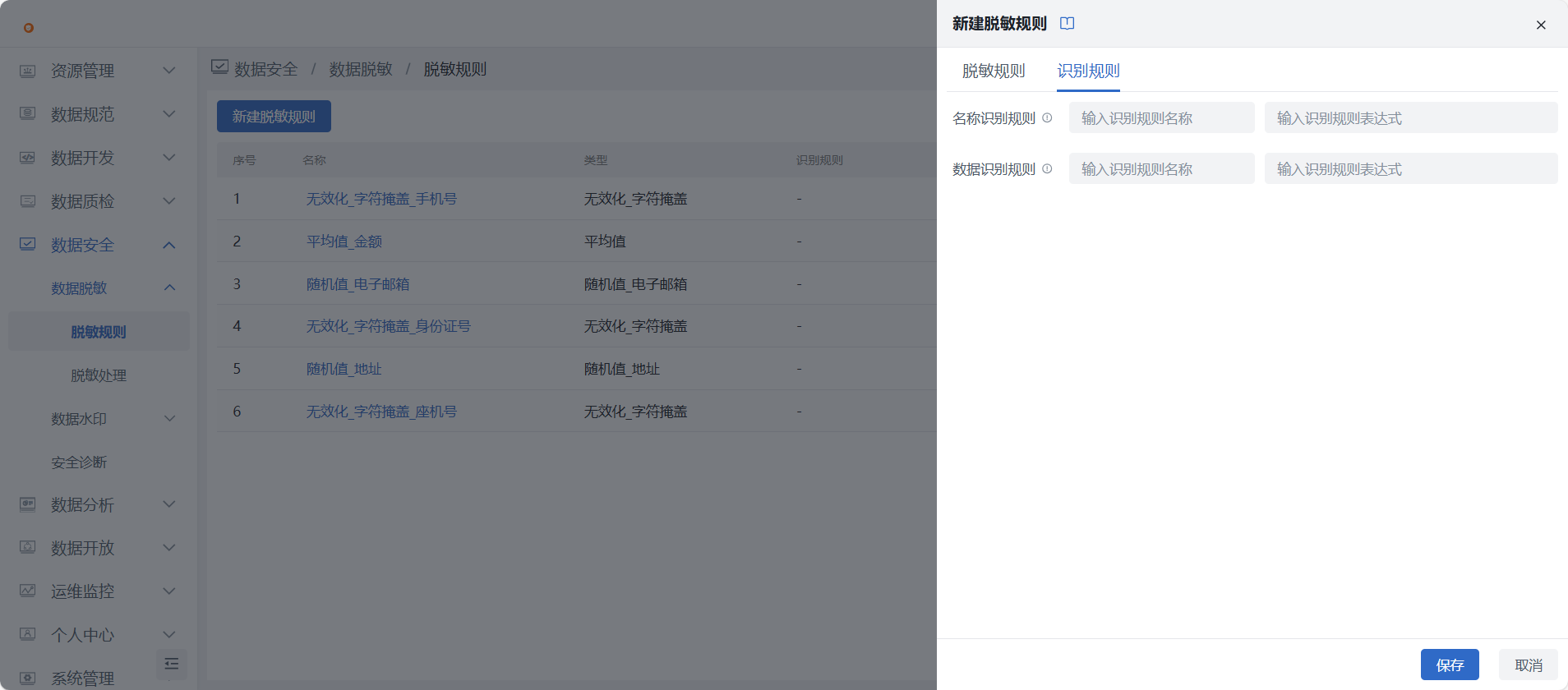
Task: Click 数据脱敏 in the breadcrumb
Action: tap(361, 69)
